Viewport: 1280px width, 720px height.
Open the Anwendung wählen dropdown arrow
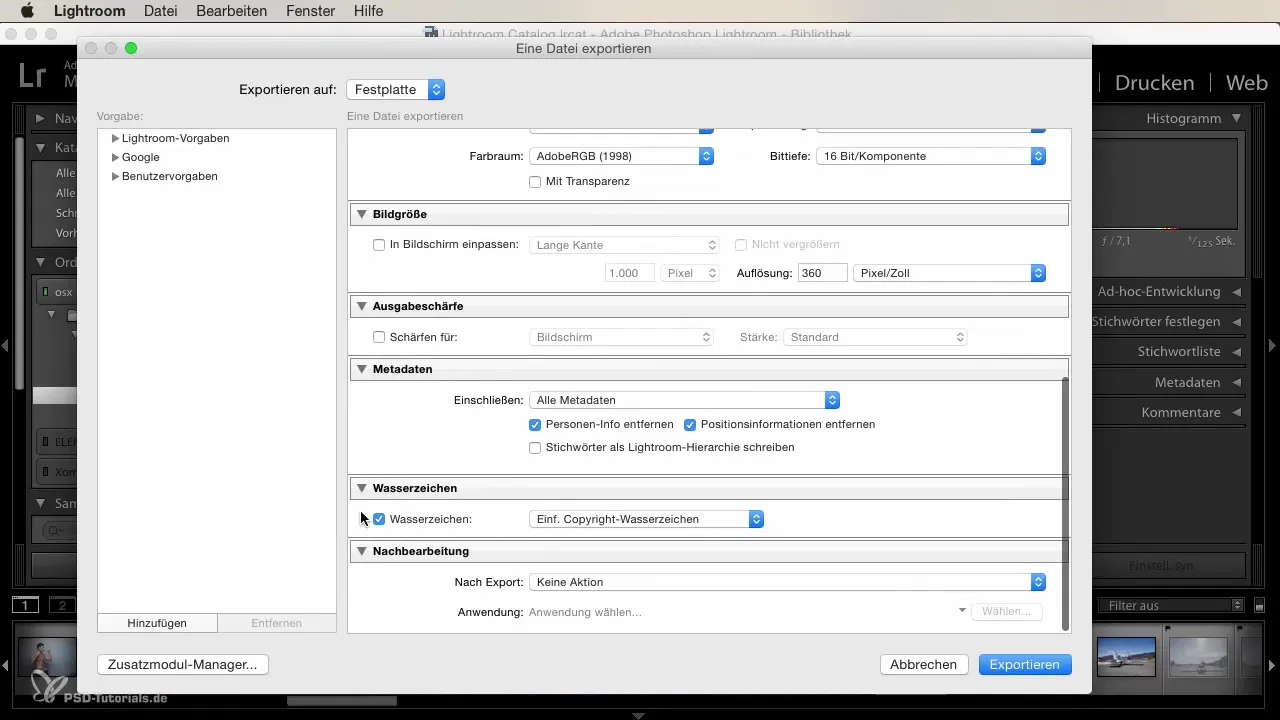[962, 610]
